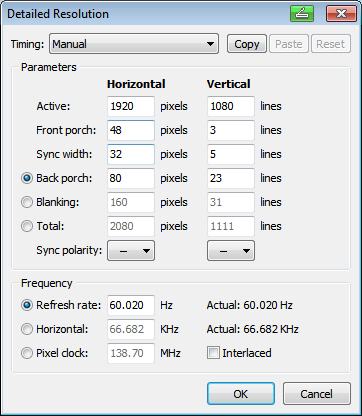Open the horizontal sync polarity dropdown
The width and height of the screenshot is (362, 416).
point(131,251)
